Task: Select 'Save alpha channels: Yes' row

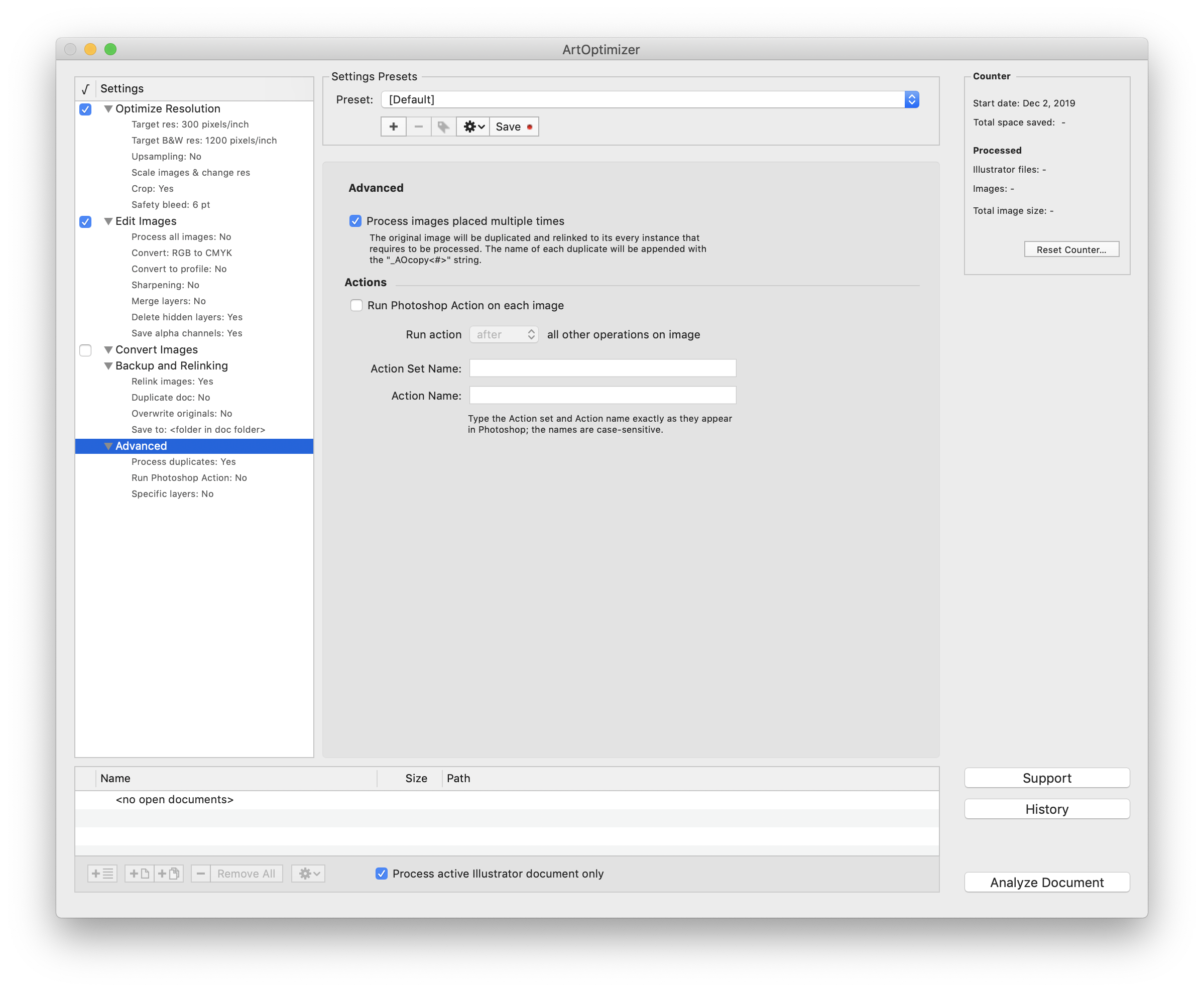Action: 194,333
